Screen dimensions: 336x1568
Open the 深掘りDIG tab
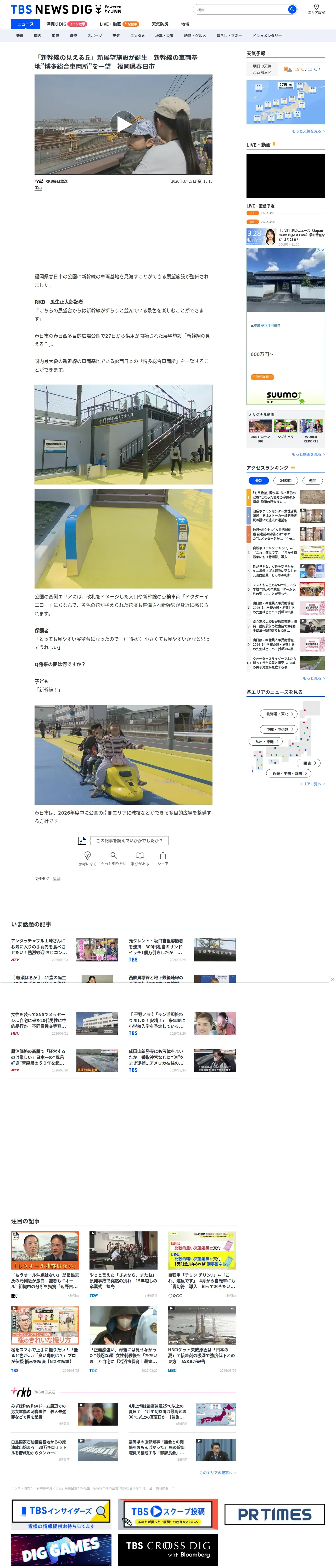coord(66,24)
